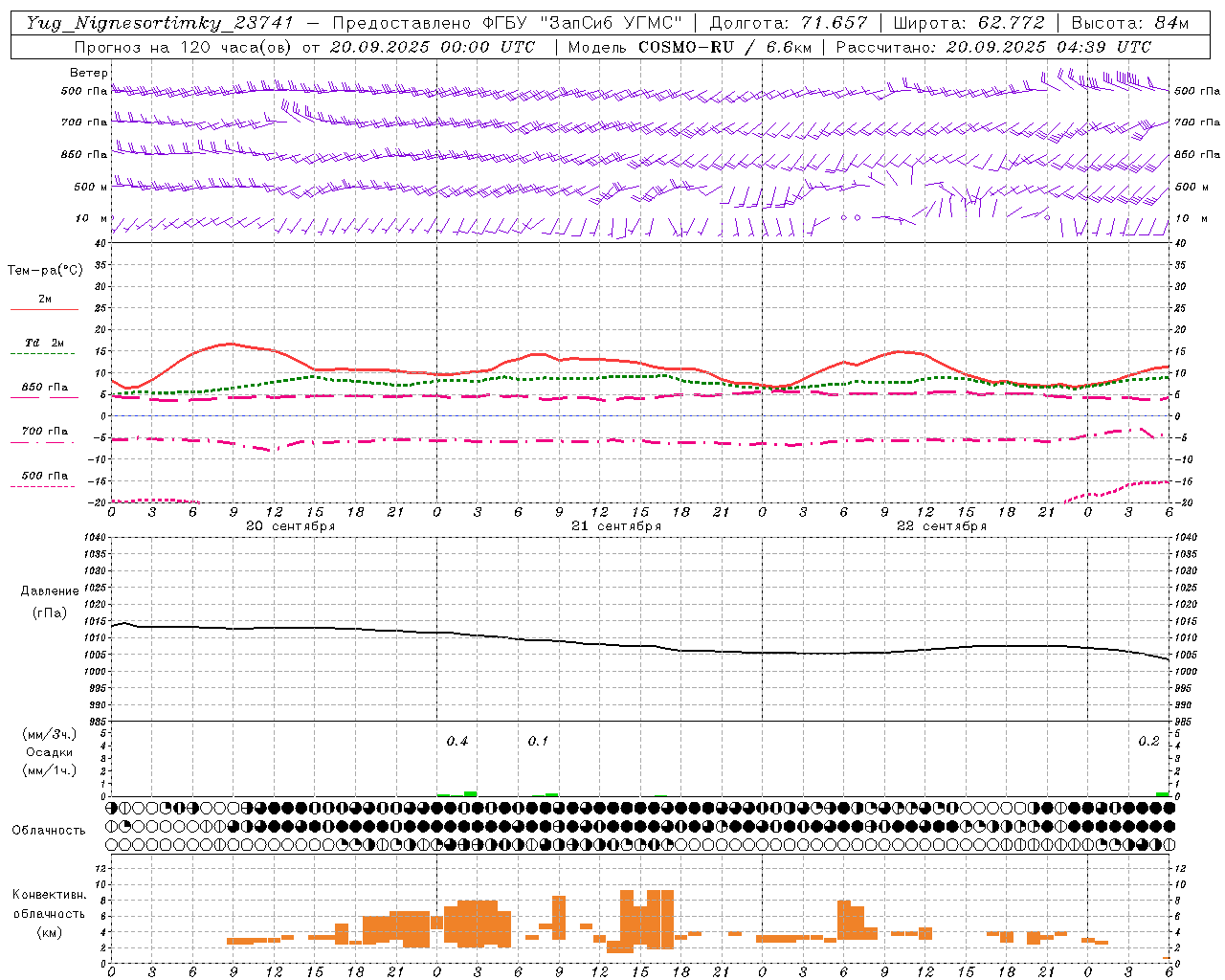Click the 850 гПа temperature legend entry
Image resolution: width=1225 pixels, height=980 pixels.
[x=45, y=388]
